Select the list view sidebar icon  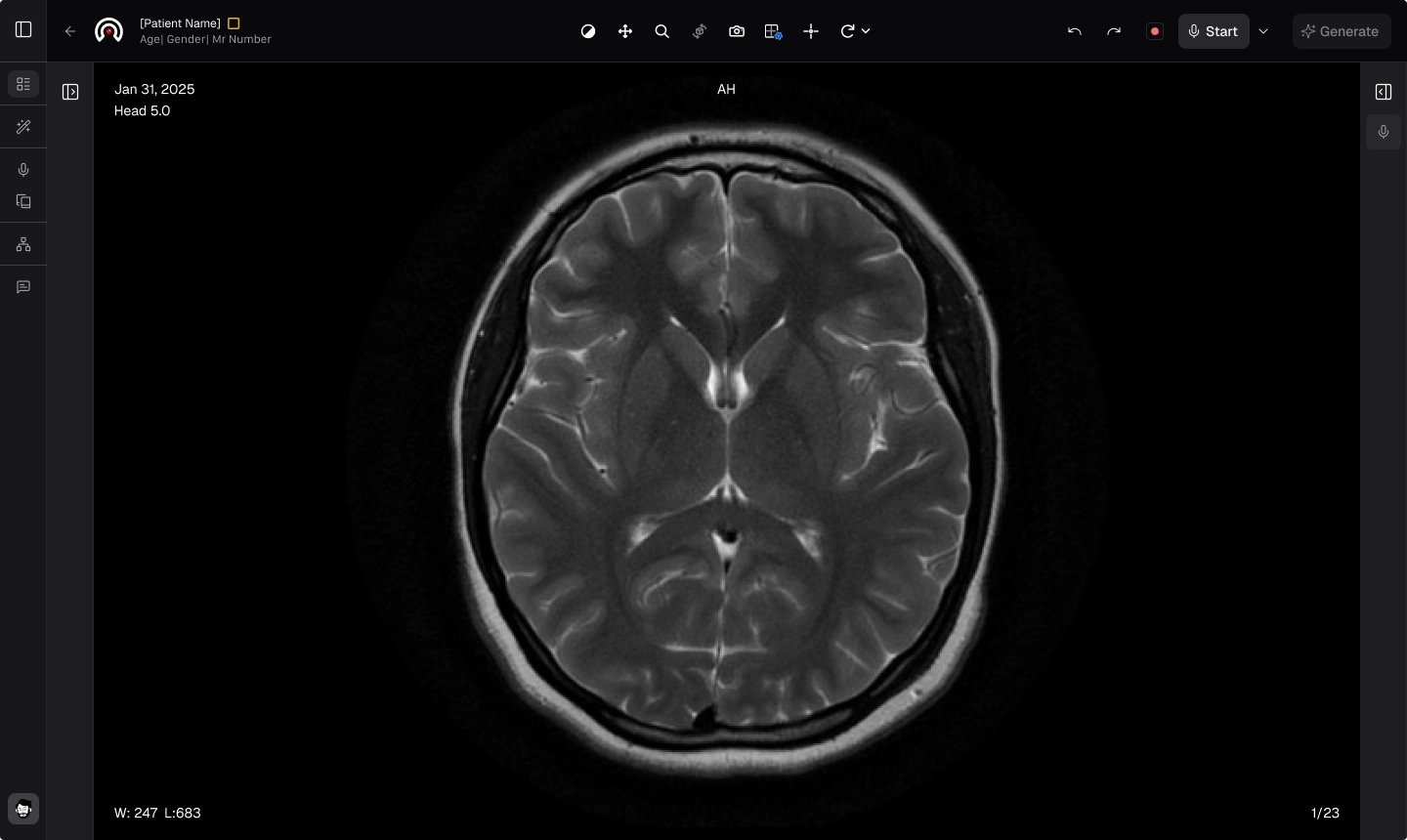23,84
